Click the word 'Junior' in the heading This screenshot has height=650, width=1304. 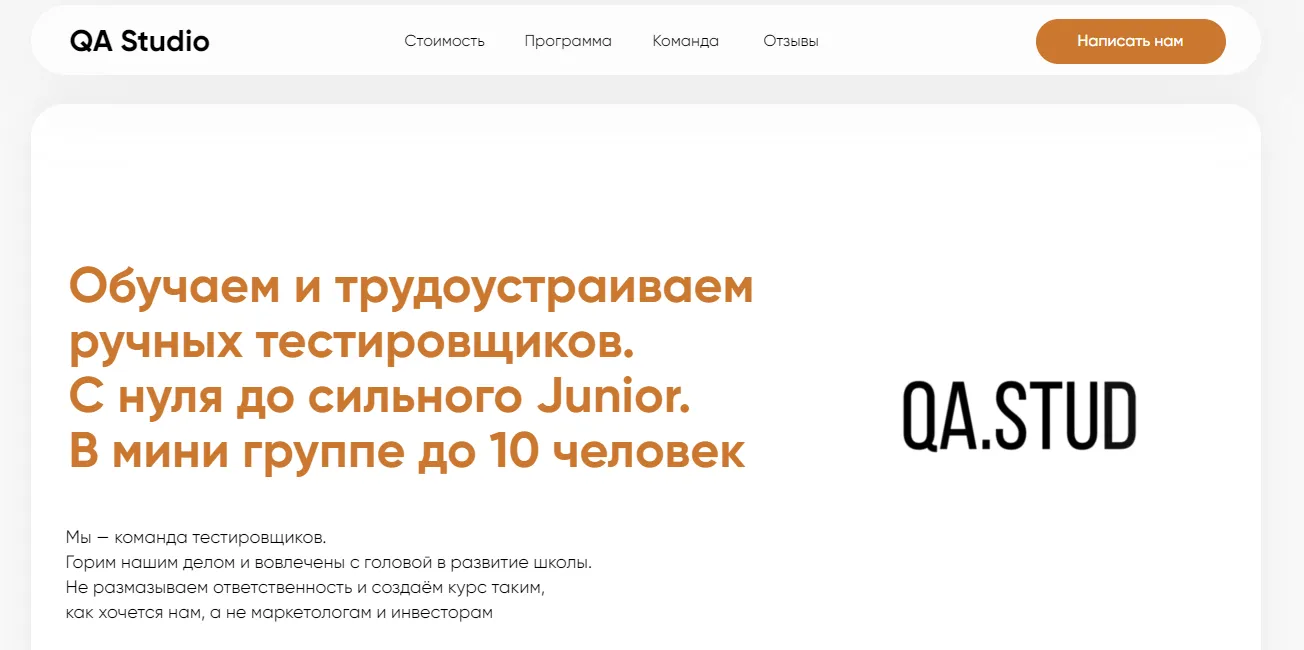[x=609, y=397]
